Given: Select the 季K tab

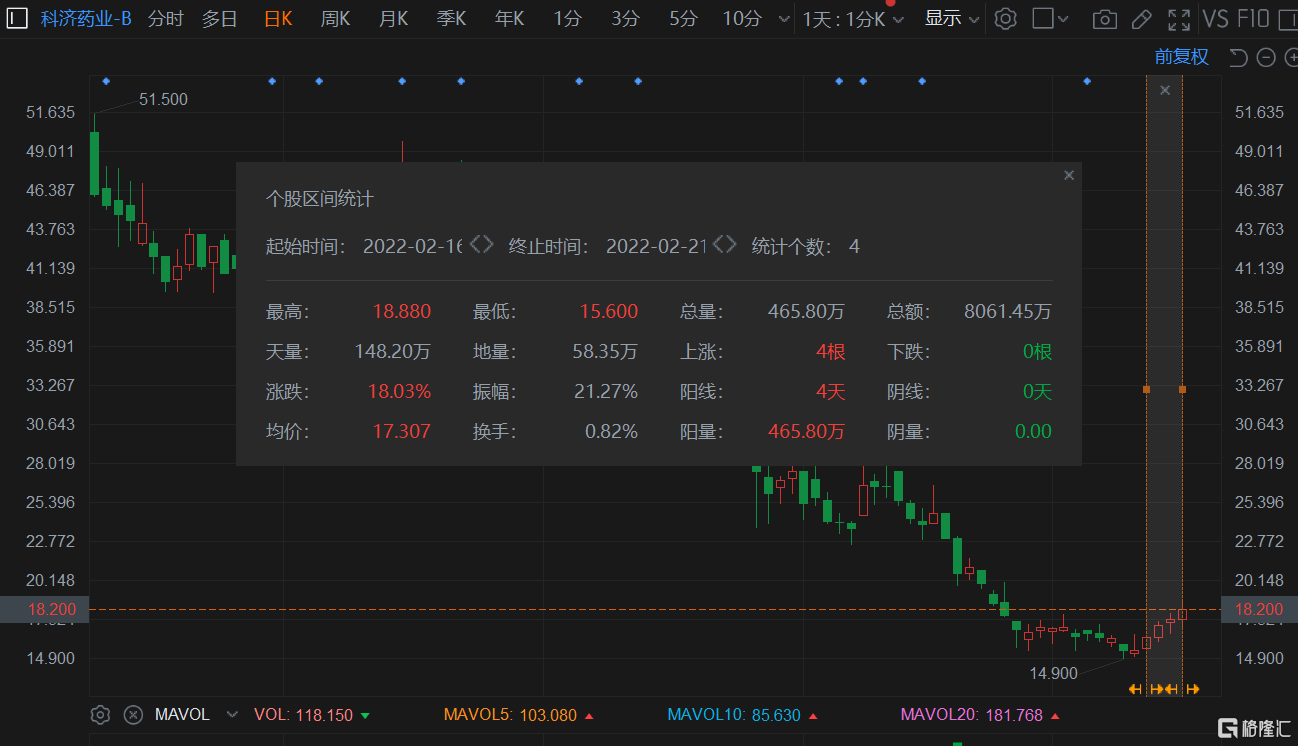Looking at the screenshot, I should [451, 19].
